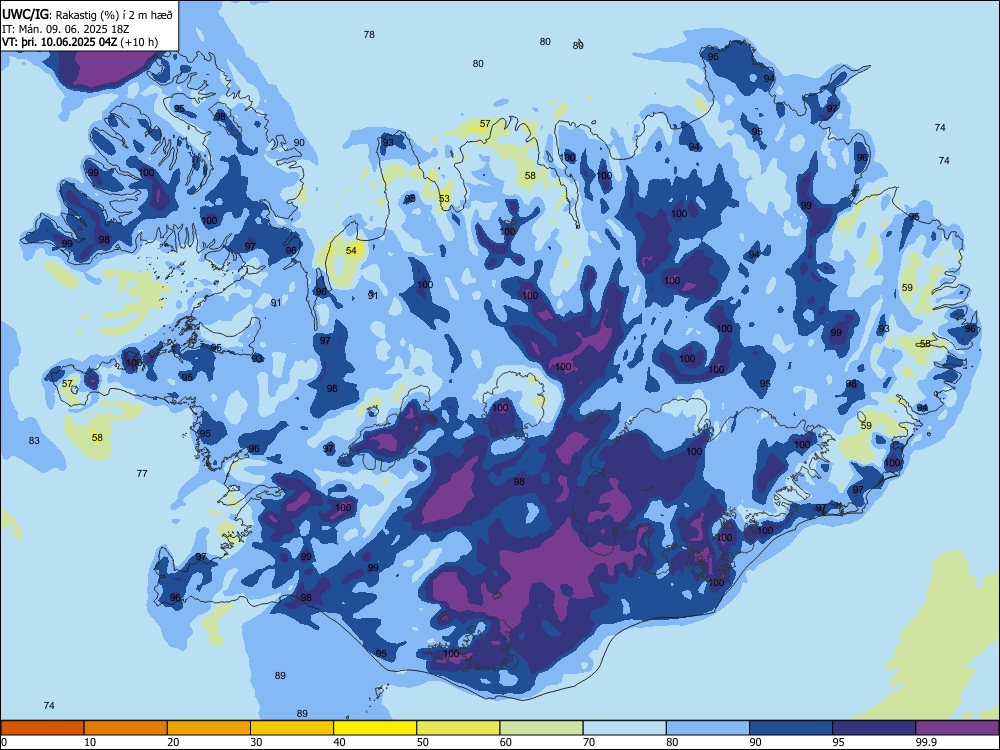Click the '40' legend tick label
The width and height of the screenshot is (1000, 750).
click(339, 742)
